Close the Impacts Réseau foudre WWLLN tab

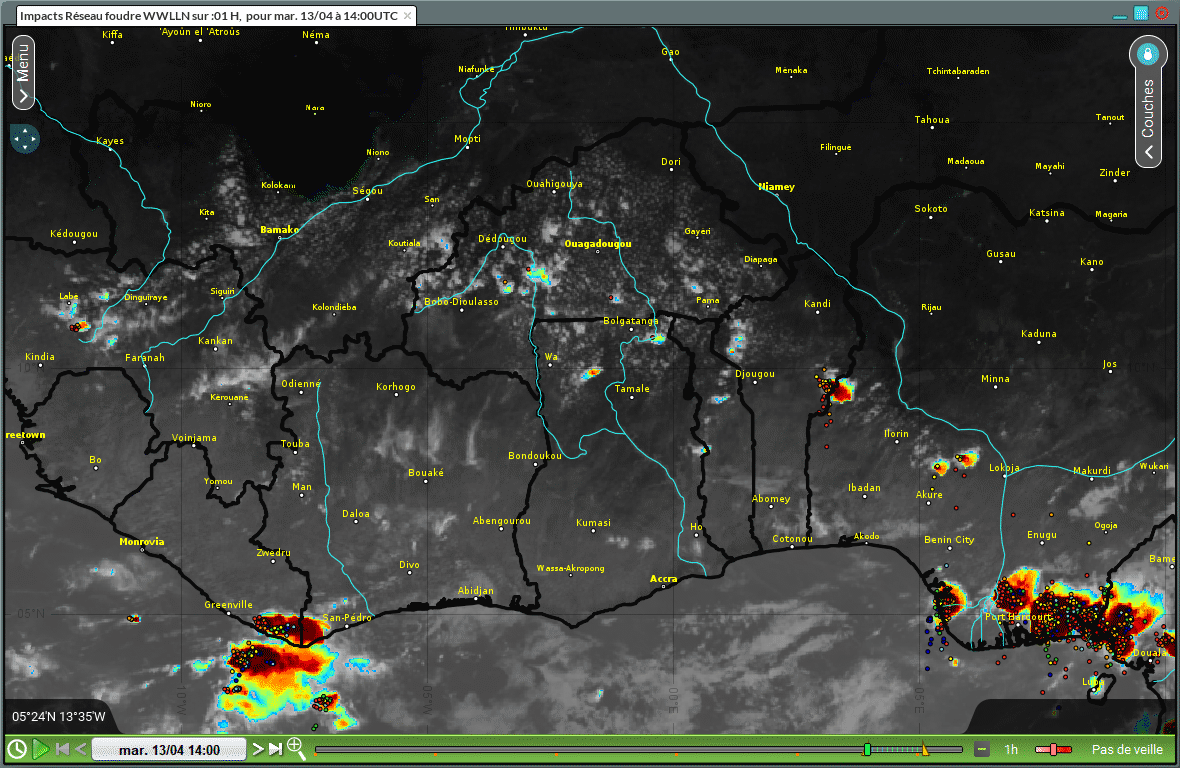coord(408,16)
